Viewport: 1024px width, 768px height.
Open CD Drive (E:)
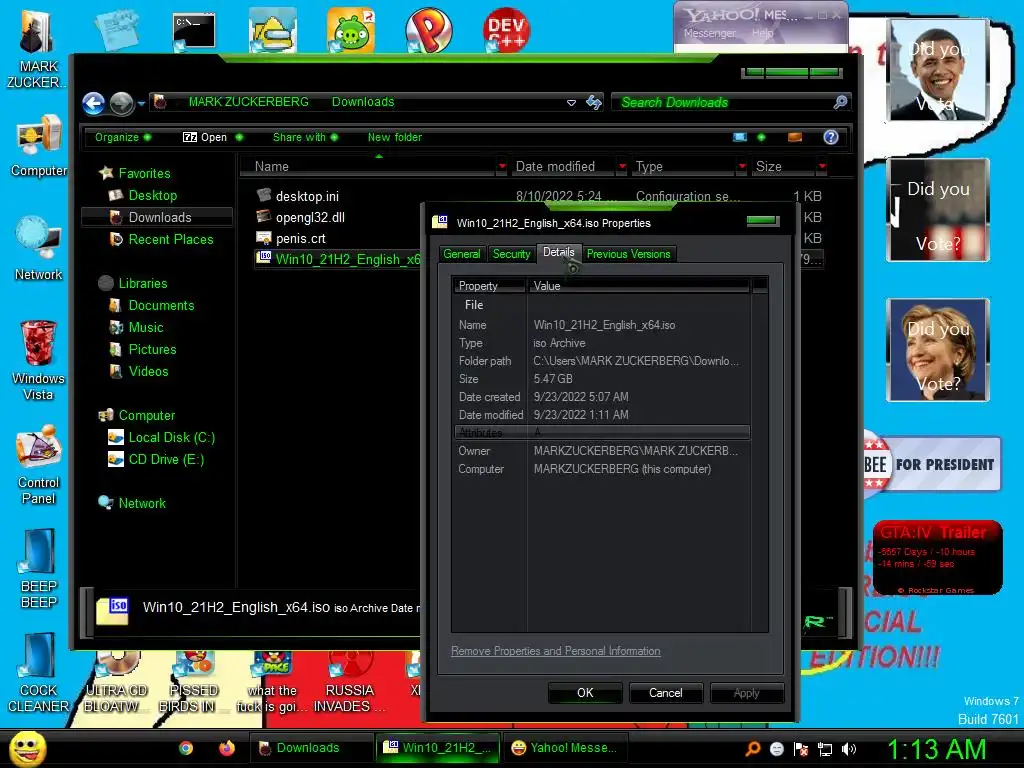click(166, 460)
